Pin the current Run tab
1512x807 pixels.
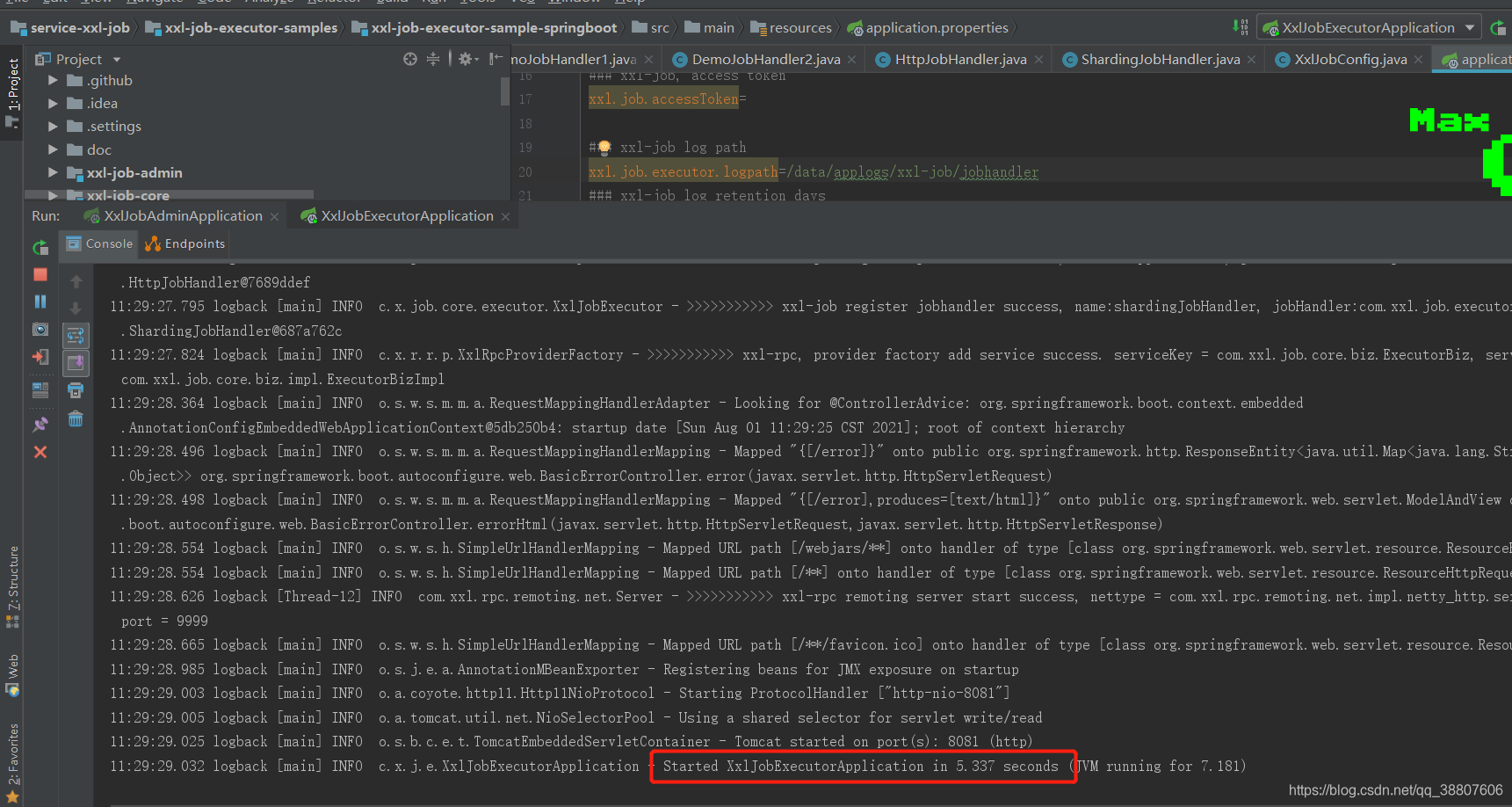[40, 424]
